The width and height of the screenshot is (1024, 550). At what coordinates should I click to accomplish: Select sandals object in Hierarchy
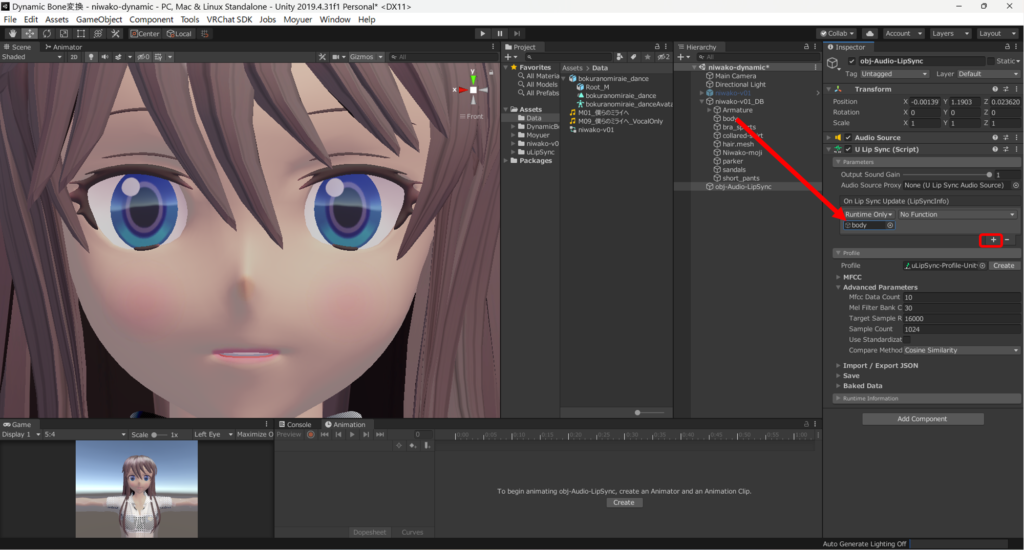click(733, 169)
